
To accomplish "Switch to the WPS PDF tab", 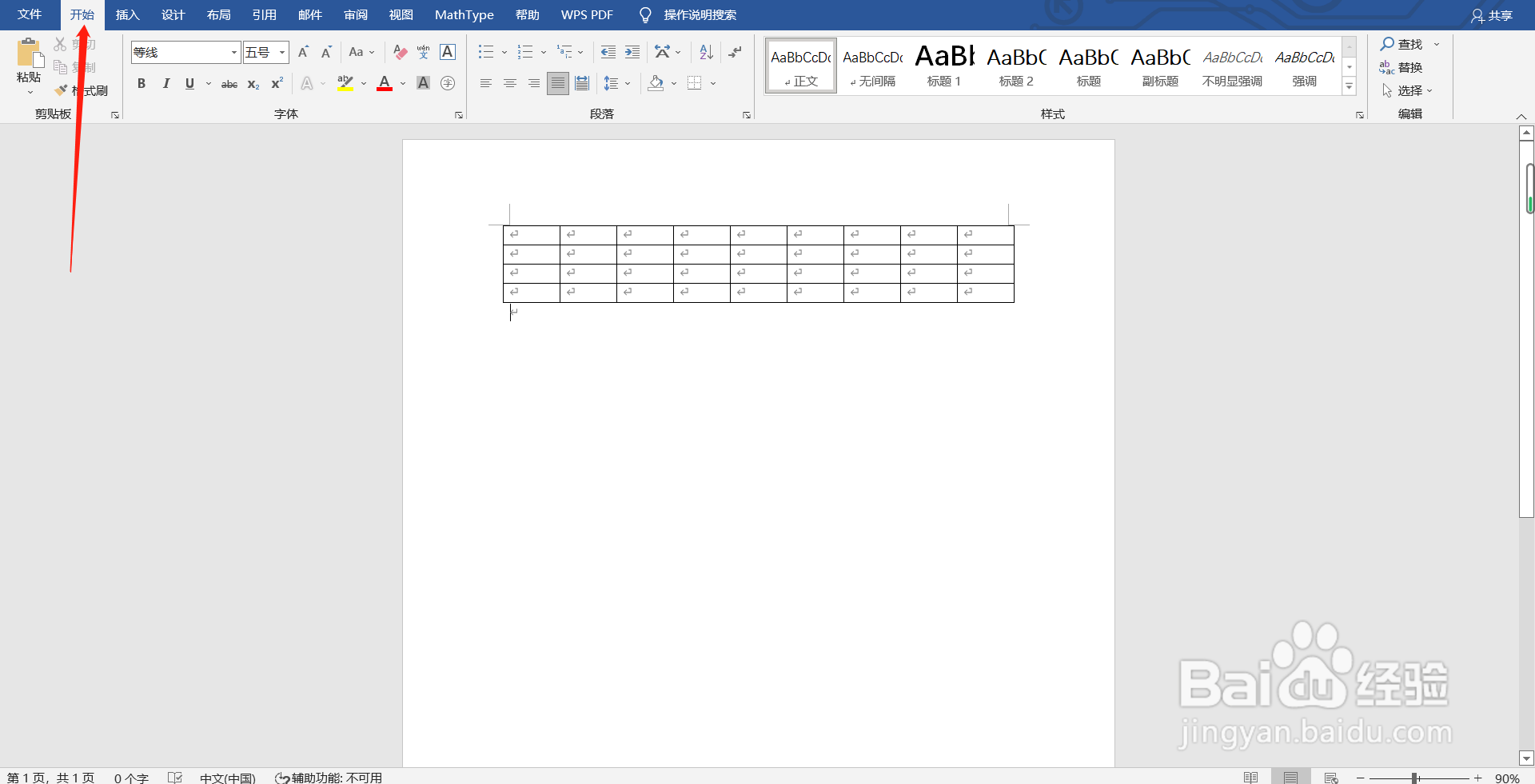I will point(587,14).
